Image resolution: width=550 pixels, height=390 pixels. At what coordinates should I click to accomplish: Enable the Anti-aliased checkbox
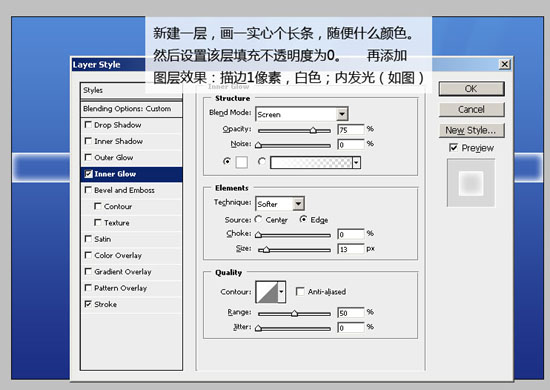coord(300,291)
